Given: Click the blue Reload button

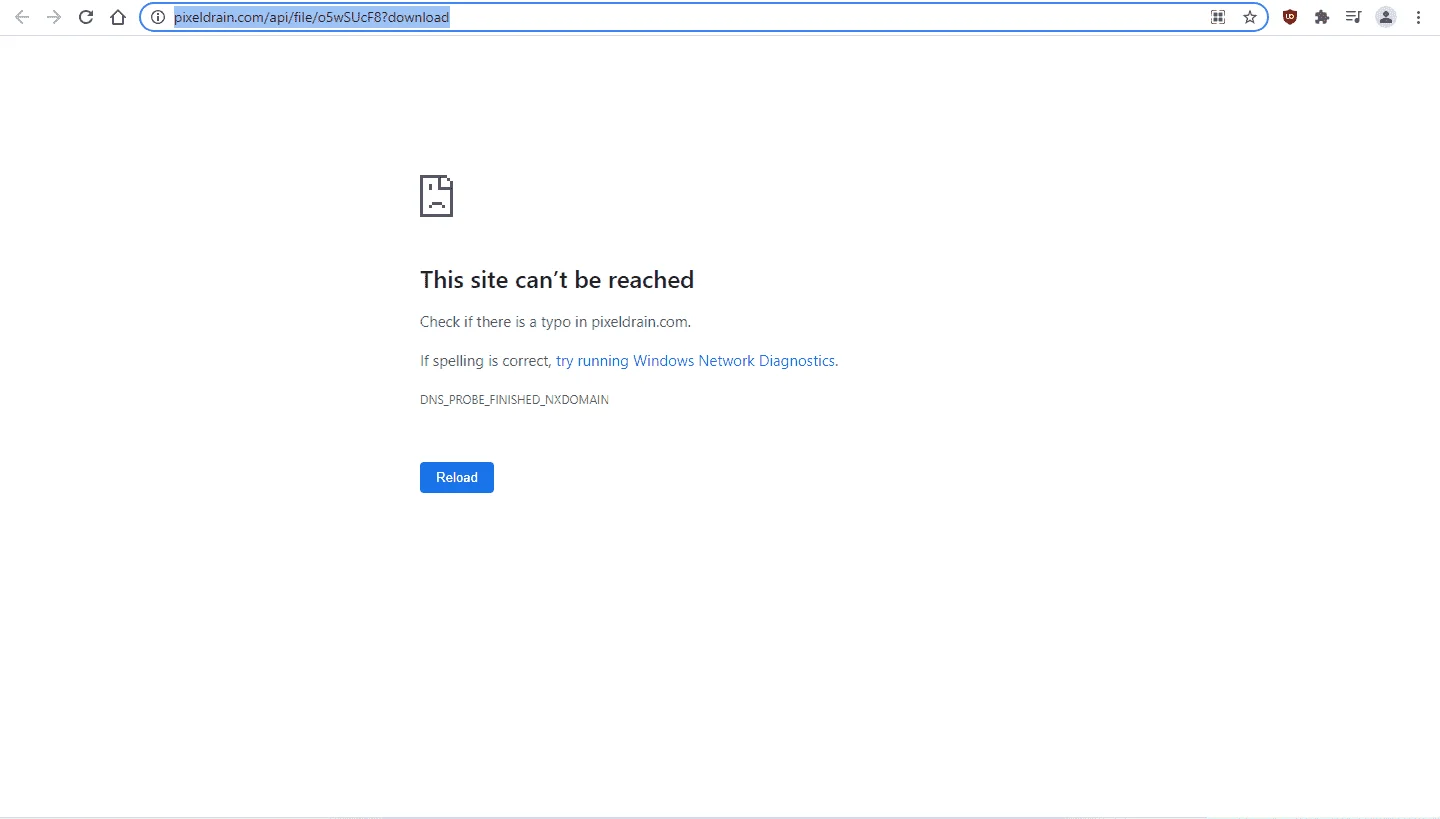Looking at the screenshot, I should (457, 477).
